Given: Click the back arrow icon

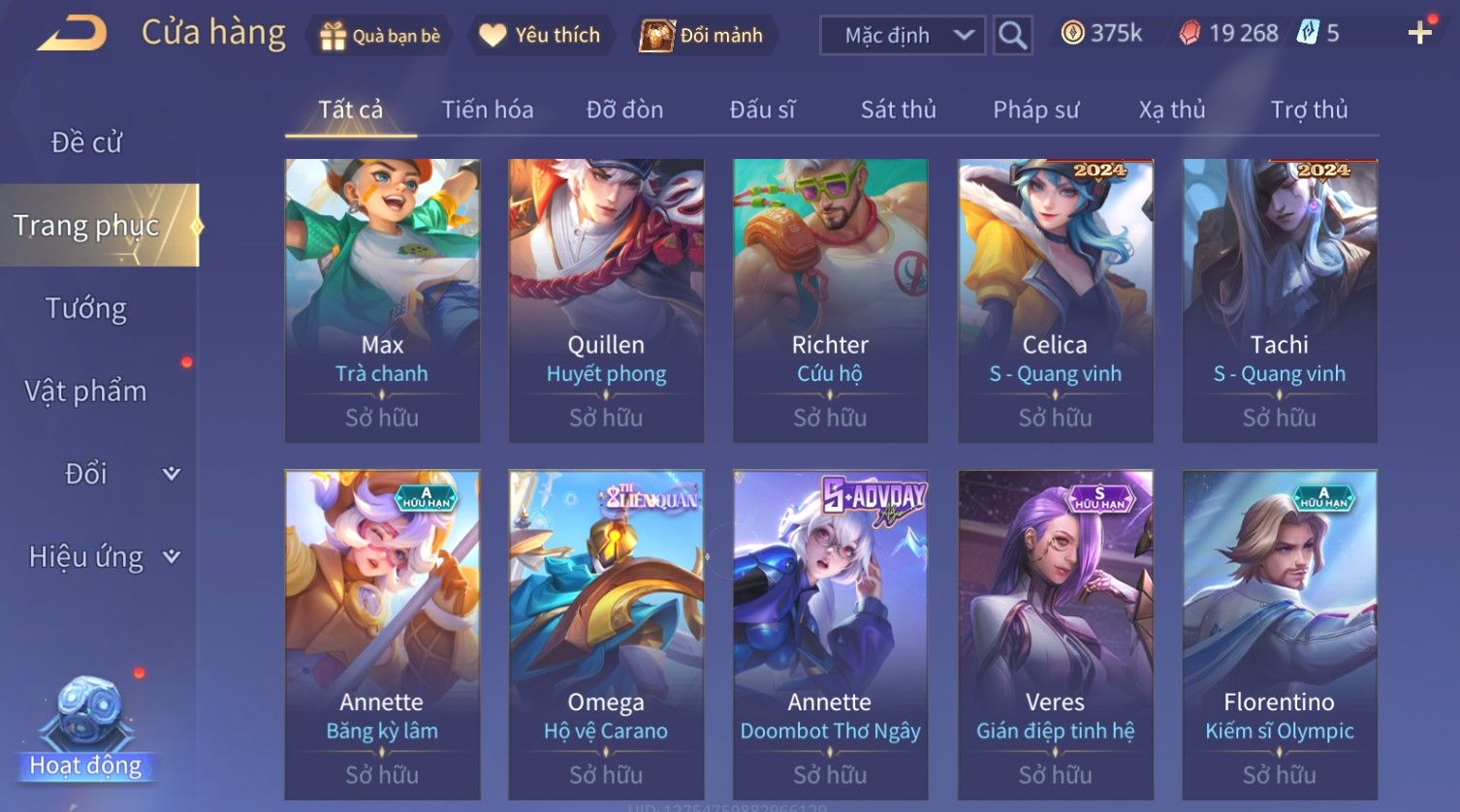Looking at the screenshot, I should tap(73, 34).
